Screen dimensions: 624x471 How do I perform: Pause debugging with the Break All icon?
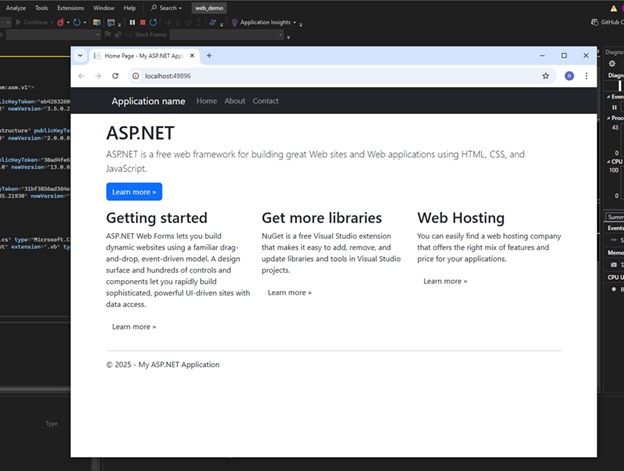point(133,22)
